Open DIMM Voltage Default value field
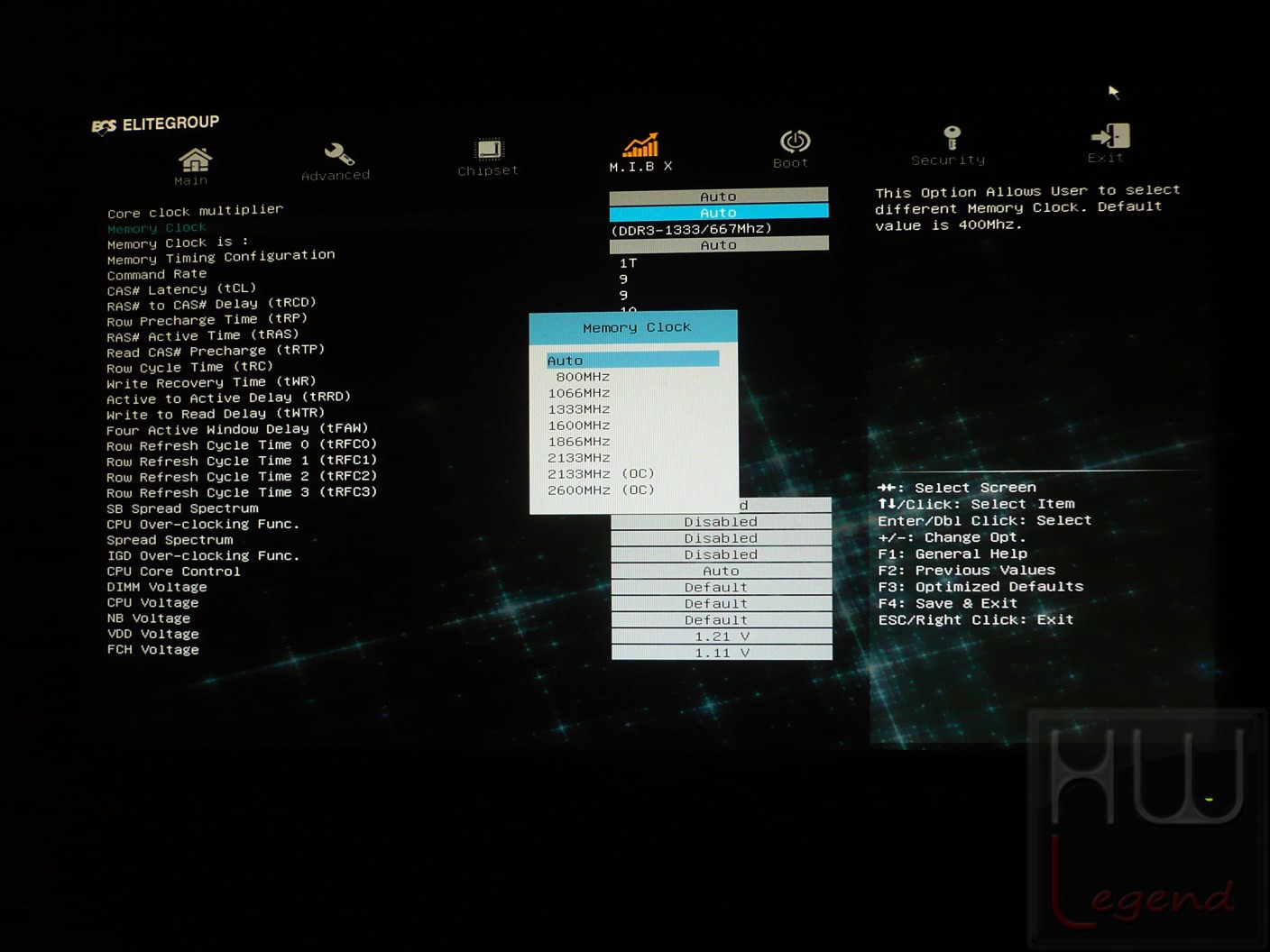The height and width of the screenshot is (952, 1270). [x=721, y=587]
